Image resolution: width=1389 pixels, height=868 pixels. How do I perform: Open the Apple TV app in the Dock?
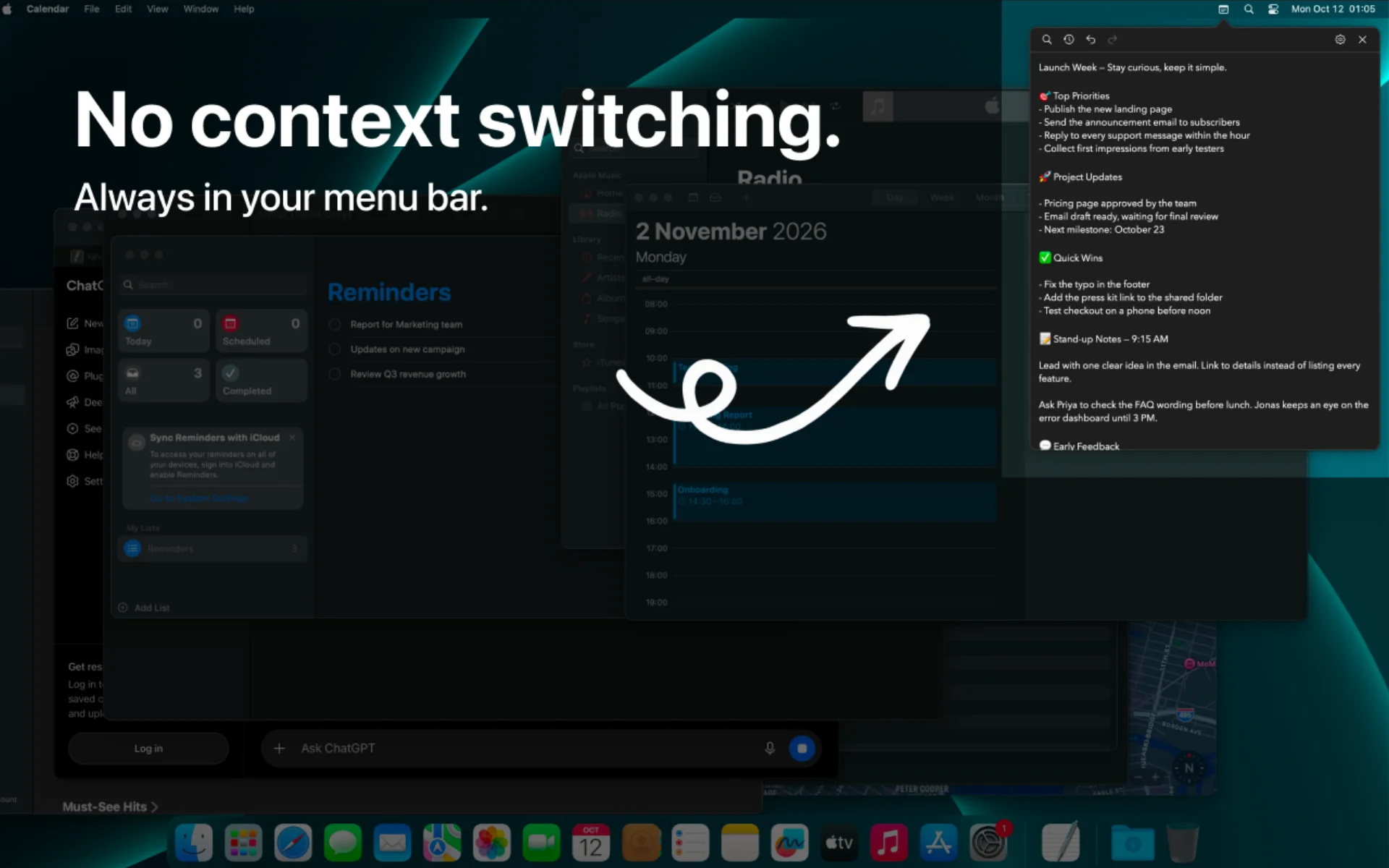point(839,843)
